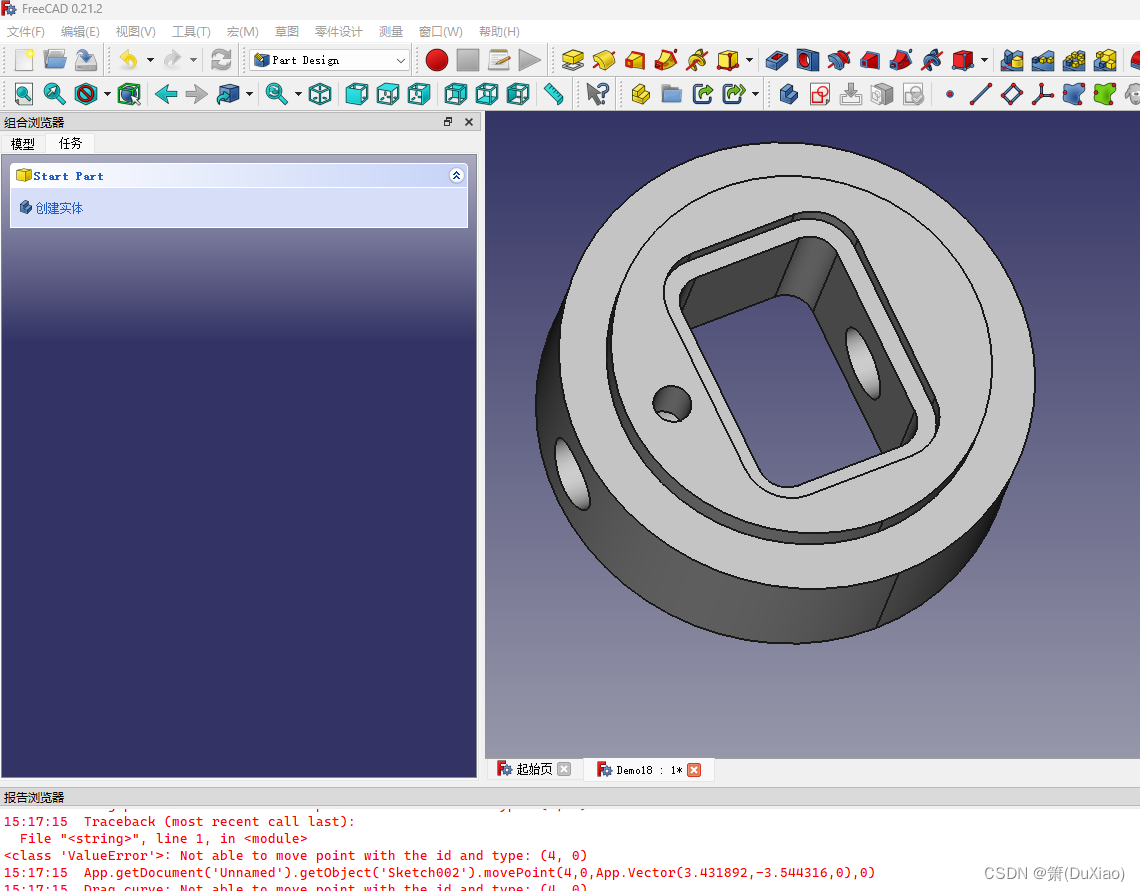Open the 编辑(E) menu
Screen dimensions: 1140x891
[x=80, y=31]
